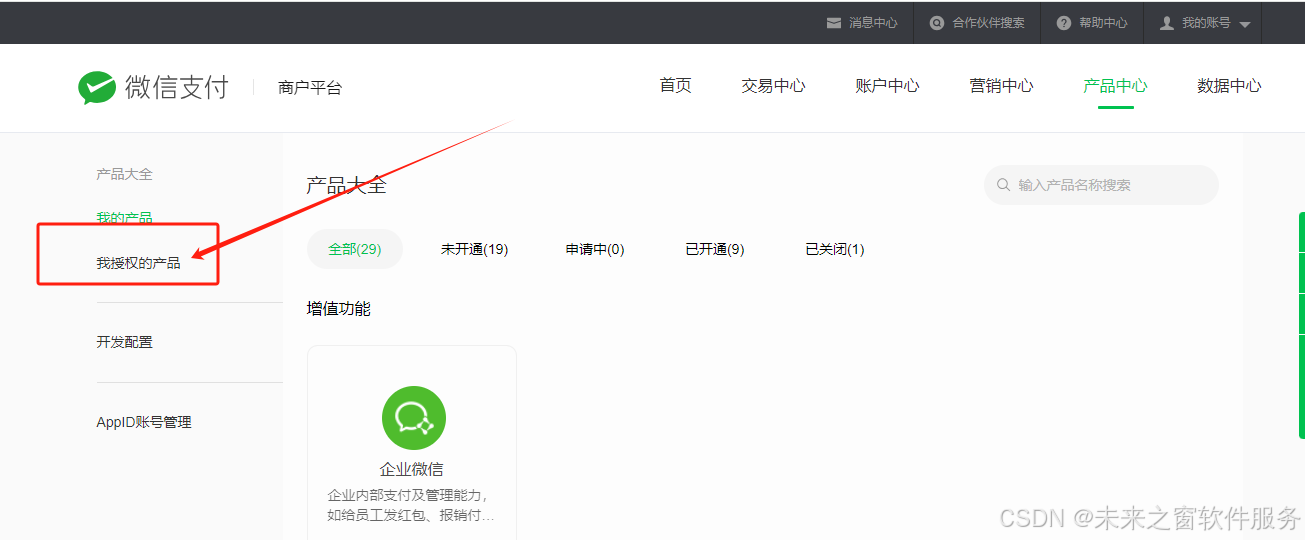Expand the 我的账号 dropdown arrow
1305x540 pixels.
1245,24
